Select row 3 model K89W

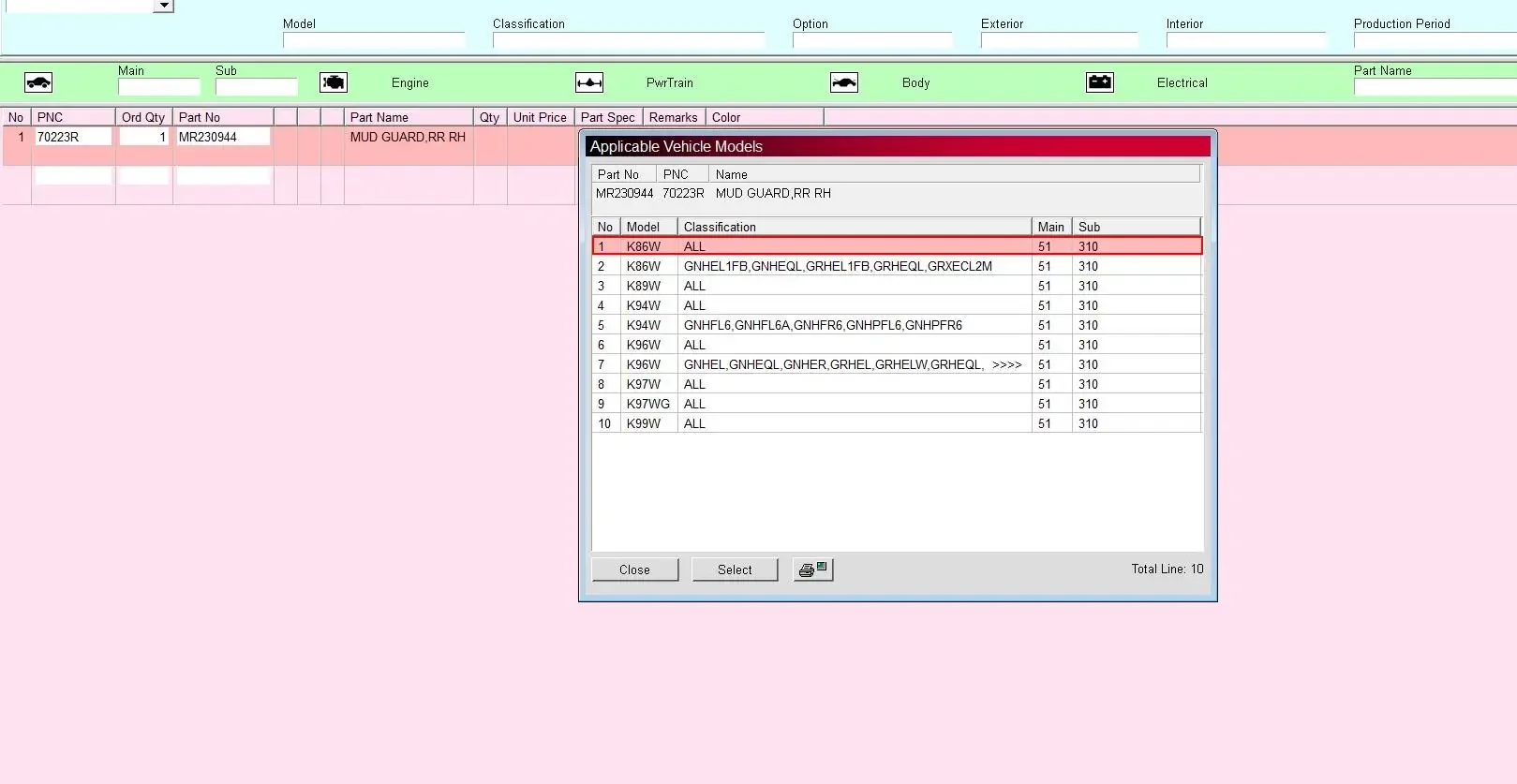[x=644, y=286]
